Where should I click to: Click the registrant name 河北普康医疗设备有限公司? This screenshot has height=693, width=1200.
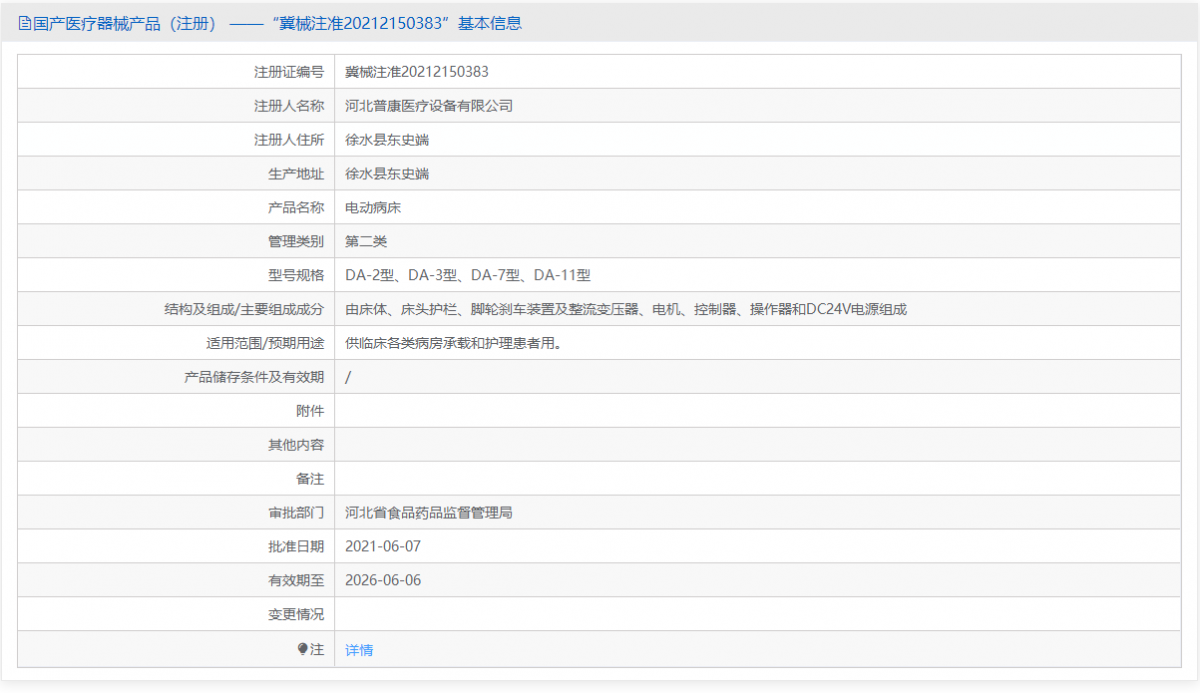(x=429, y=106)
